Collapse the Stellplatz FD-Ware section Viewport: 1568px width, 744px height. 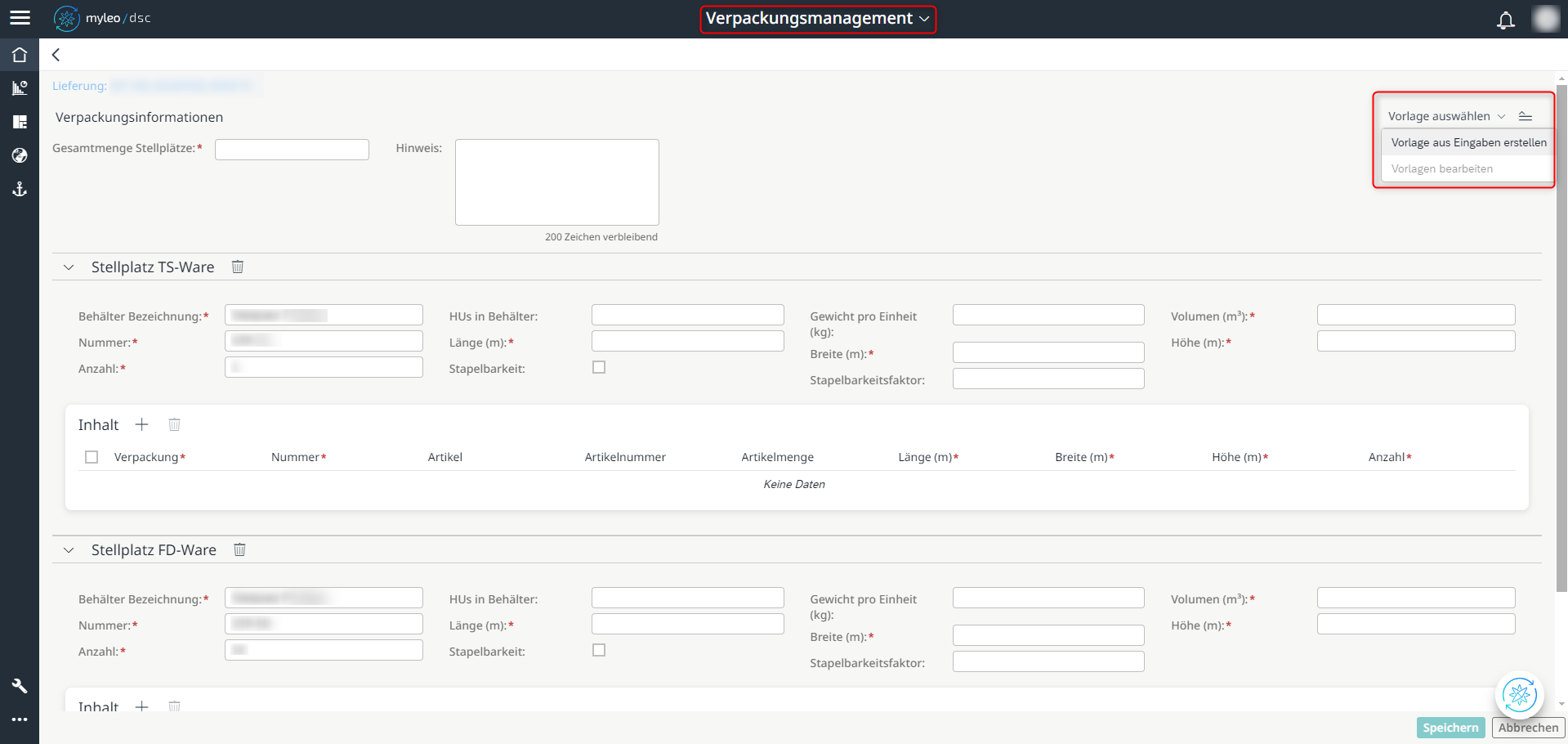(x=69, y=550)
